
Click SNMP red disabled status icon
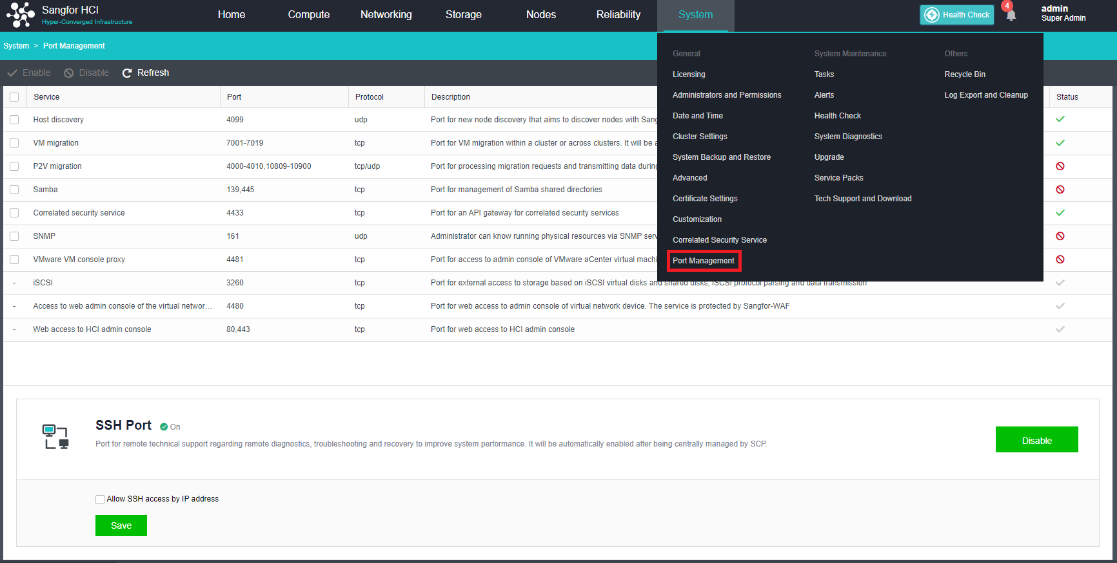point(1060,236)
